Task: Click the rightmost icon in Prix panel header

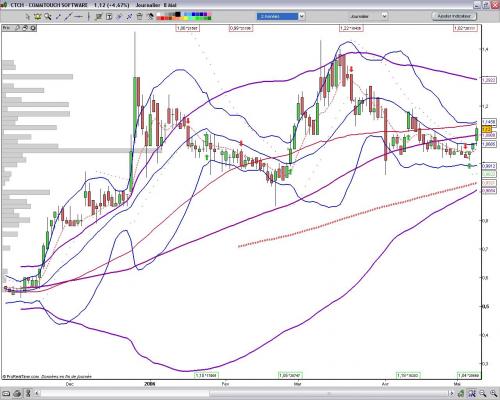Action: [33, 28]
